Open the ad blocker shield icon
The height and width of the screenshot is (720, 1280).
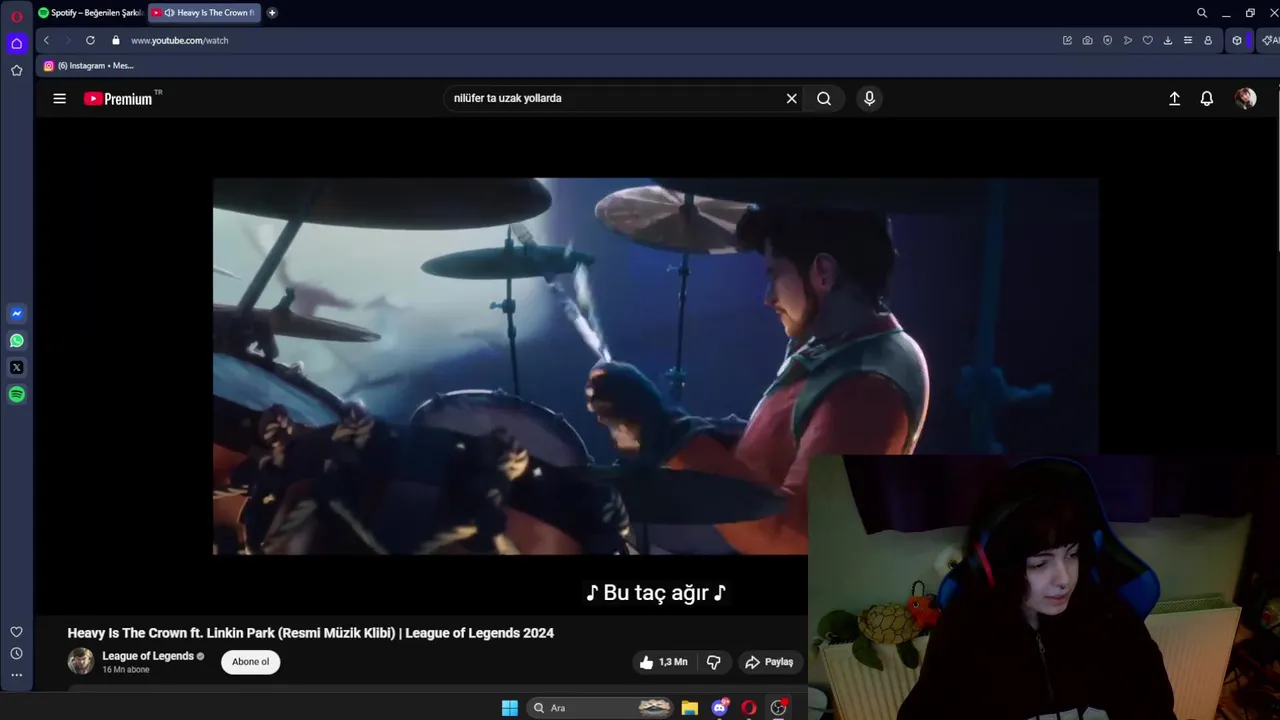pyautogui.click(x=1107, y=40)
